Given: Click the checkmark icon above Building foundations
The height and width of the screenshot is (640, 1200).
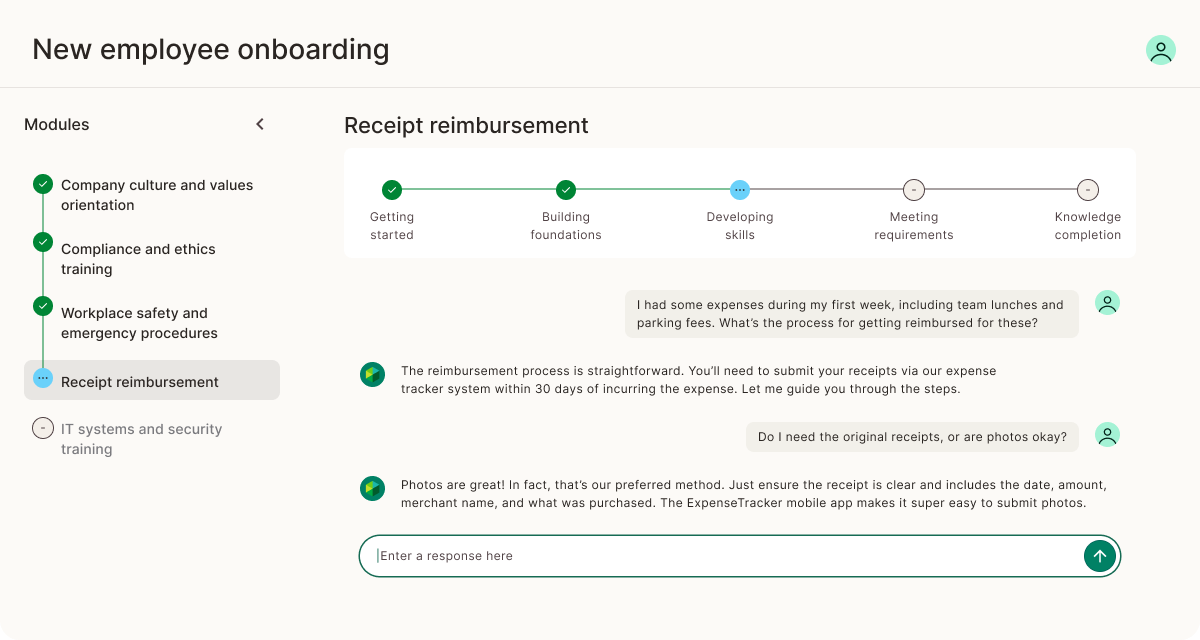Looking at the screenshot, I should click(565, 190).
